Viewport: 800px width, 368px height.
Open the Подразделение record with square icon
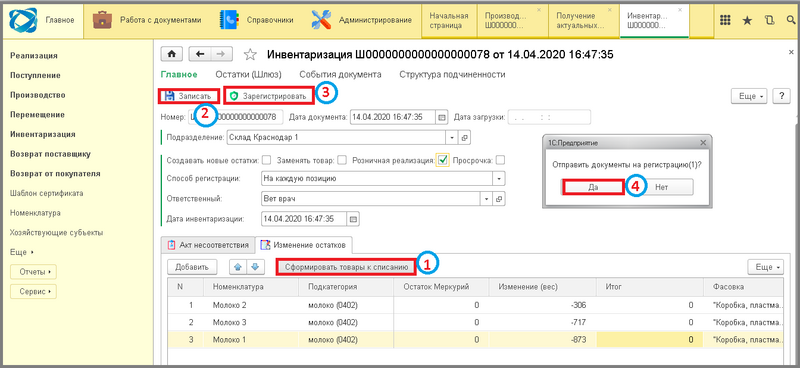pos(464,137)
